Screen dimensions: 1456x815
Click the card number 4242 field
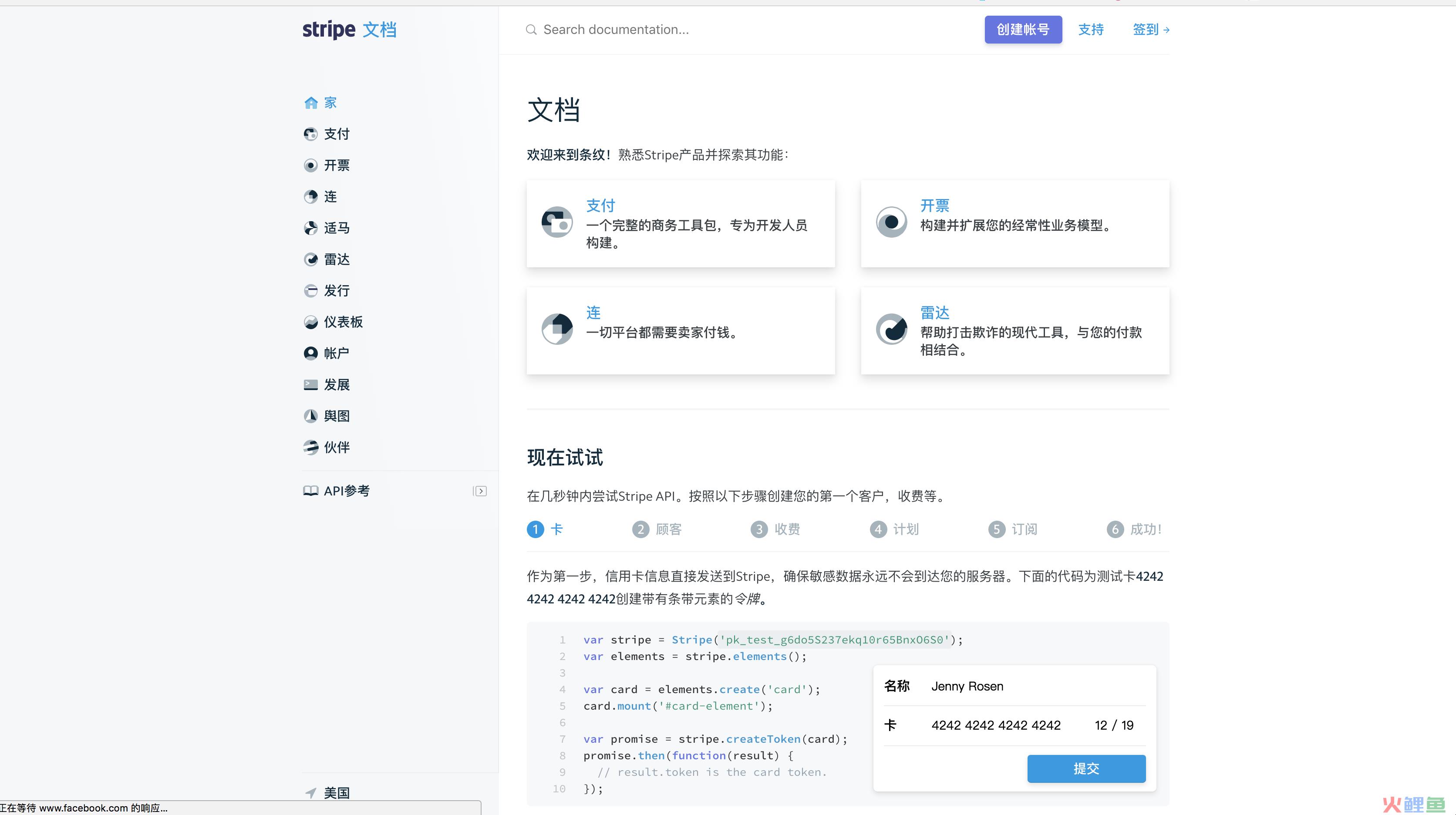coord(996,725)
